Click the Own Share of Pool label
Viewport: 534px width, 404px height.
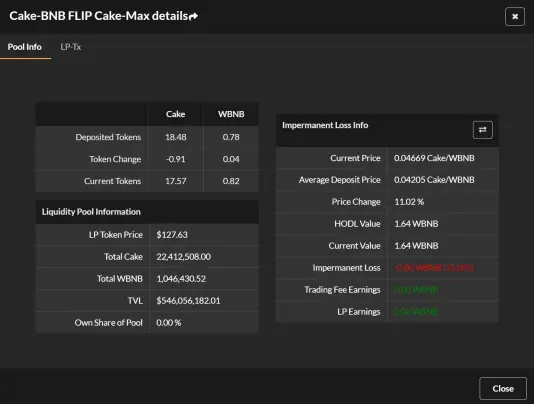109,323
